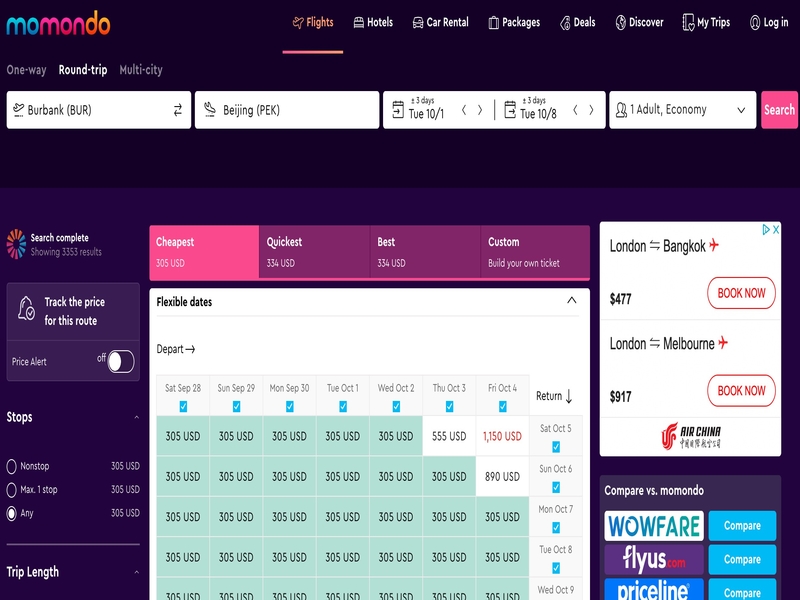Screen dimensions: 800x600
Task: Open the momondo home logo
Action: (58, 23)
